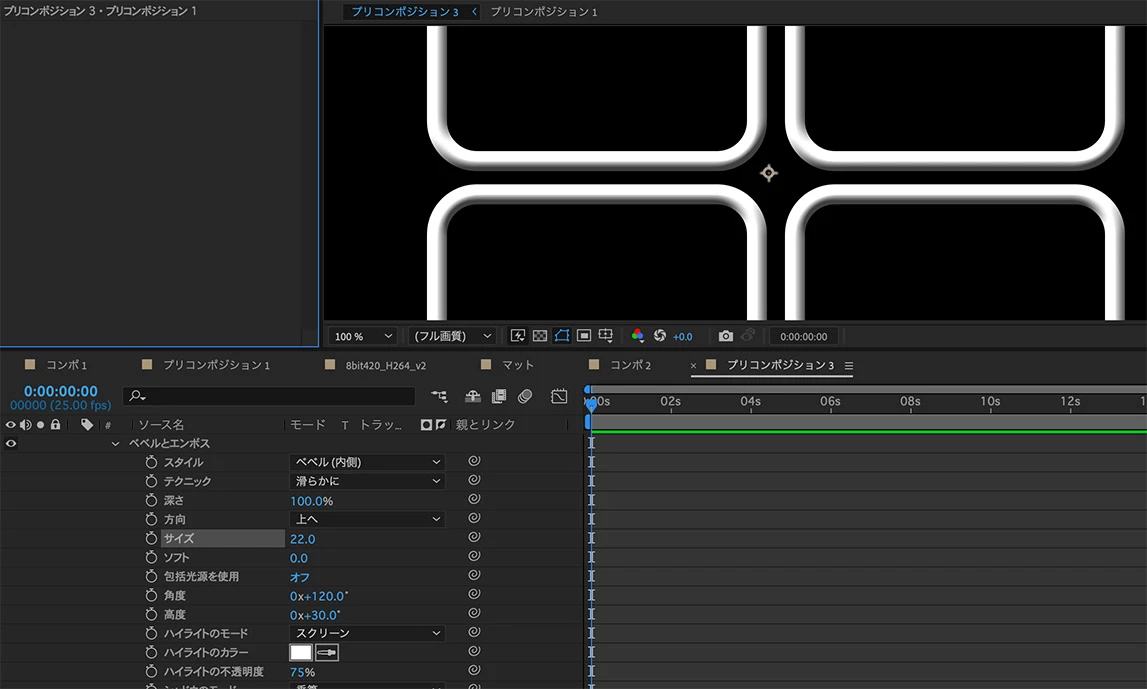The image size is (1147, 689).
Task: Click the video eye column header icon
Action: click(x=10, y=424)
